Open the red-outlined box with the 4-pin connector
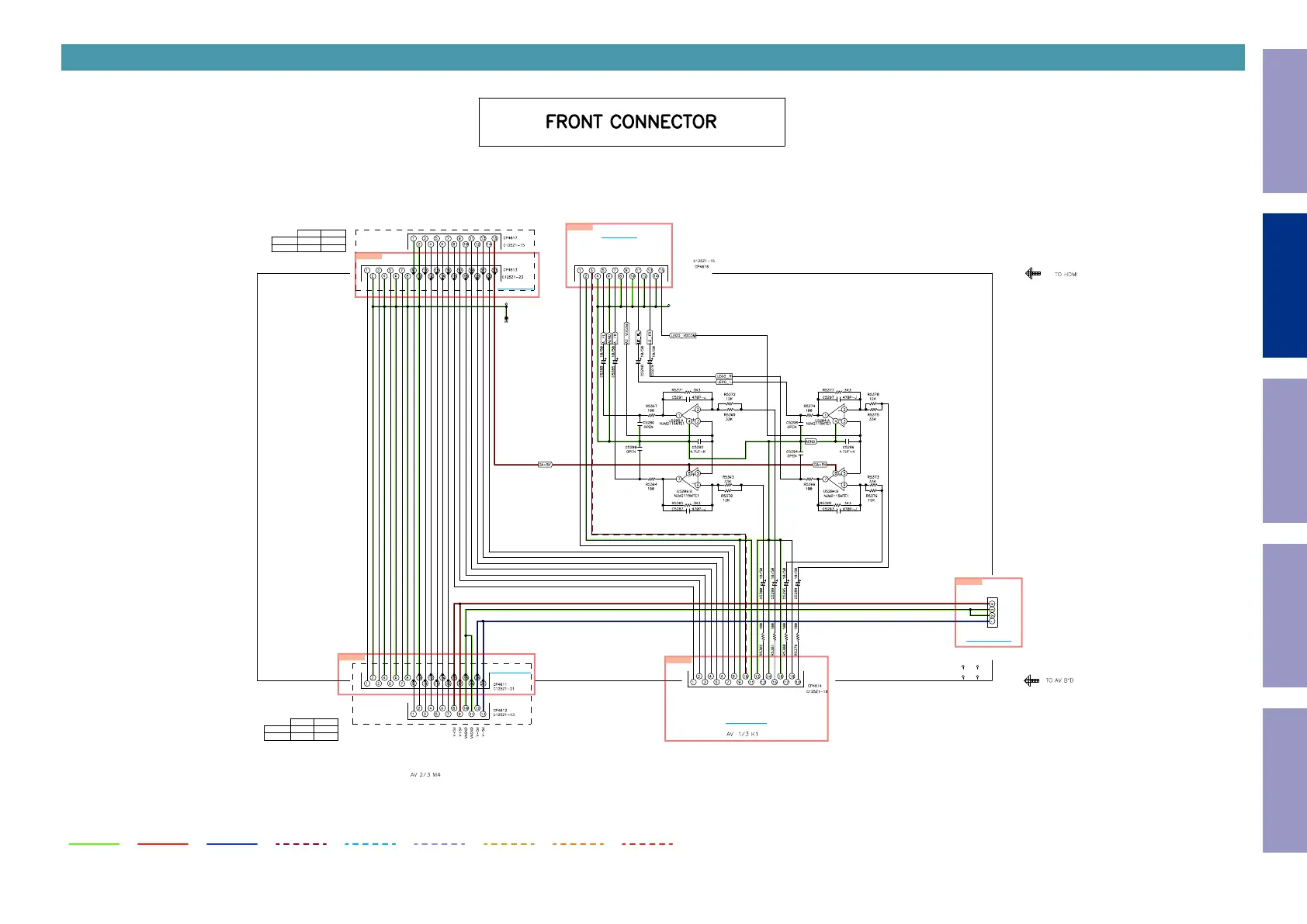 (x=988, y=612)
